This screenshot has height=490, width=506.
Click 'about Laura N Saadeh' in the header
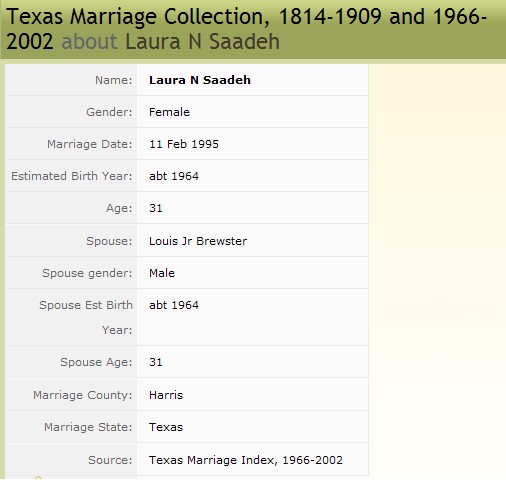(171, 42)
